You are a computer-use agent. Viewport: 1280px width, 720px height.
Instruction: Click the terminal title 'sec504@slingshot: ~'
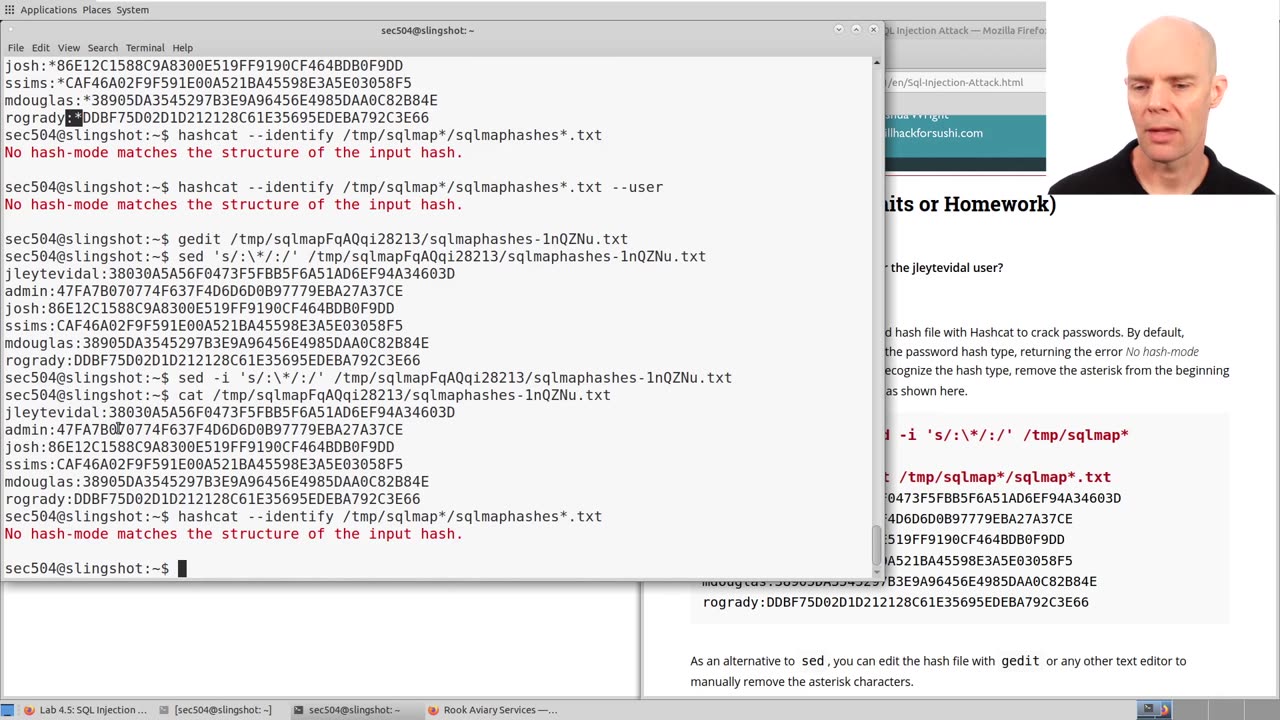tap(427, 30)
